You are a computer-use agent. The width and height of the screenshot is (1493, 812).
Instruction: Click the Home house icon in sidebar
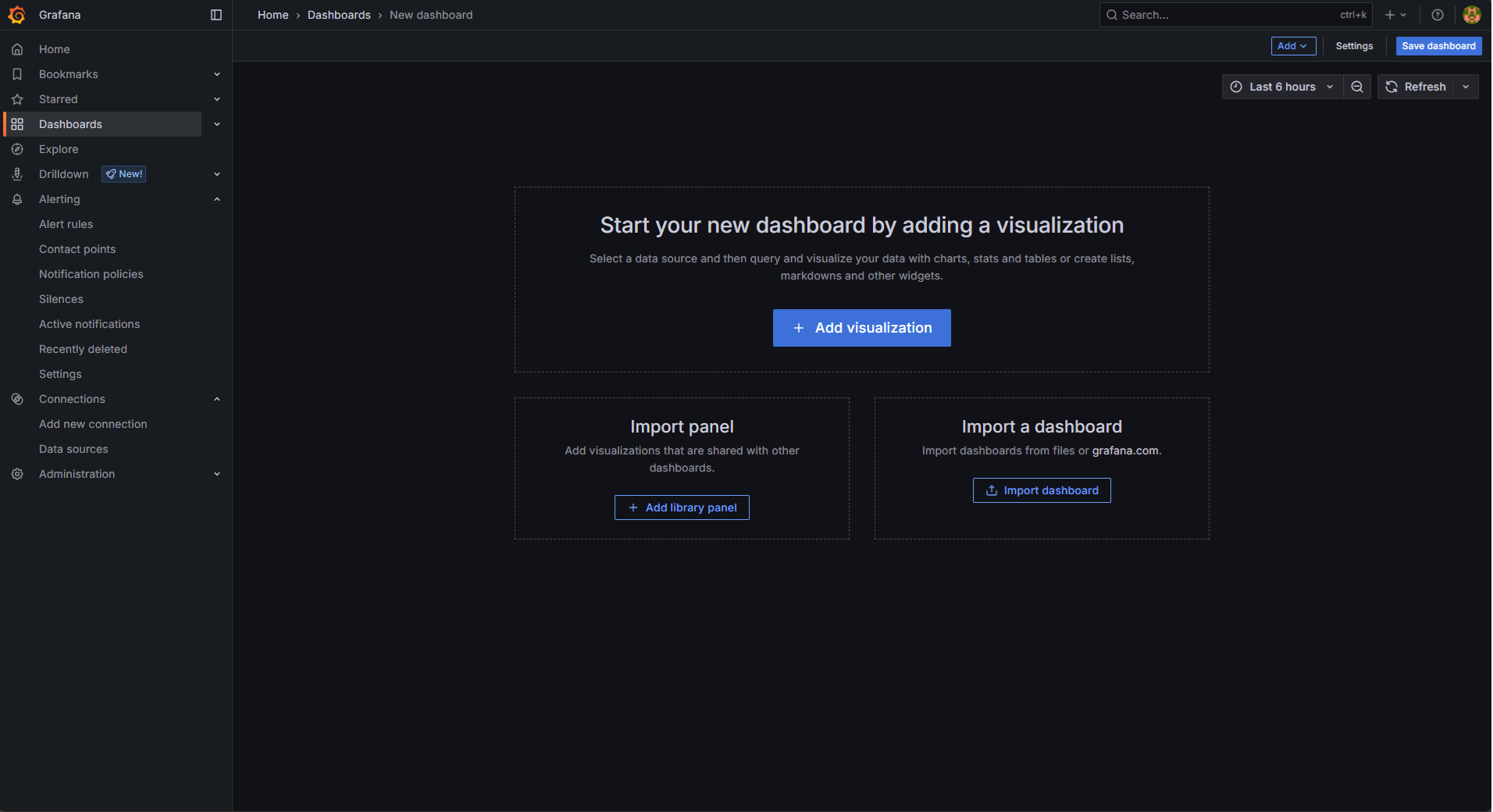[17, 49]
